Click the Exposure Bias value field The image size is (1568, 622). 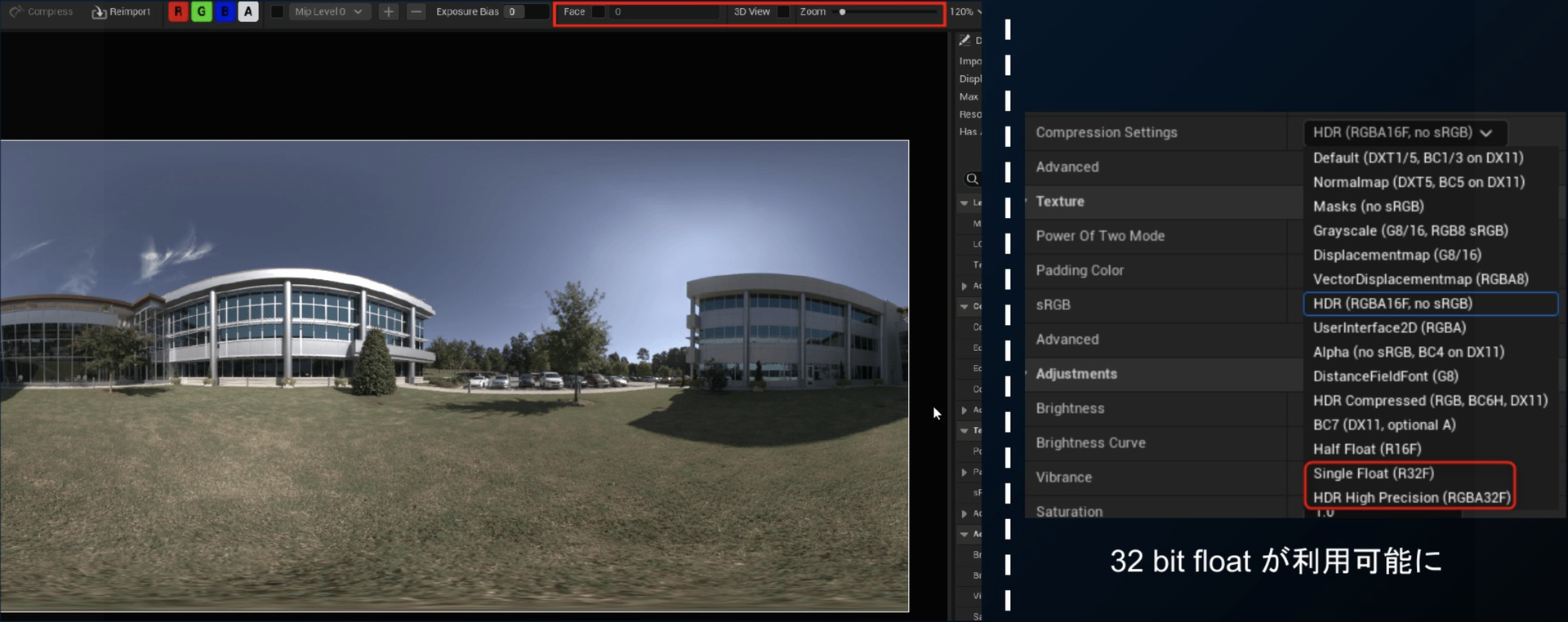click(x=525, y=11)
